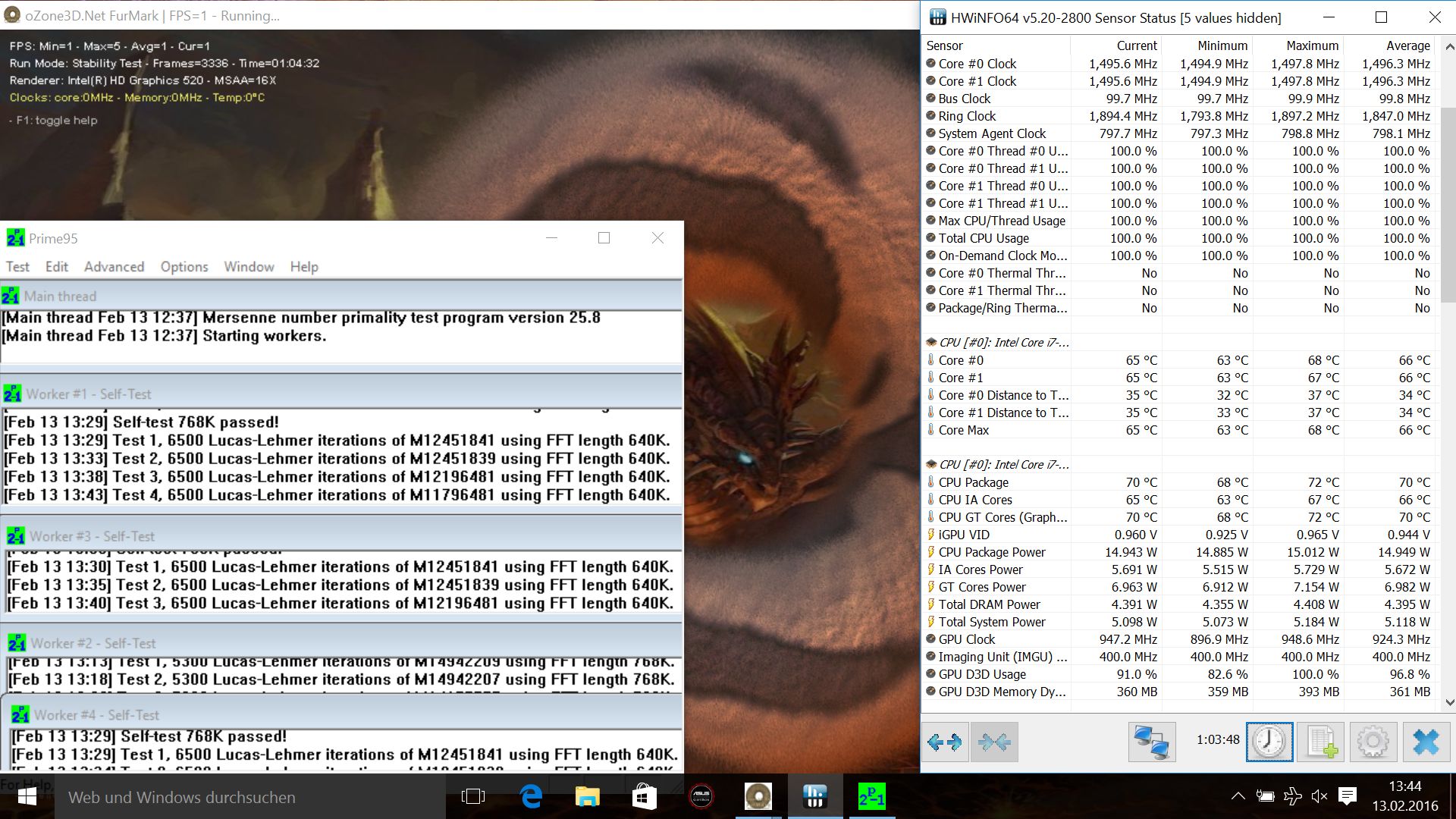Select the iGPU VID sensor row

[1178, 535]
